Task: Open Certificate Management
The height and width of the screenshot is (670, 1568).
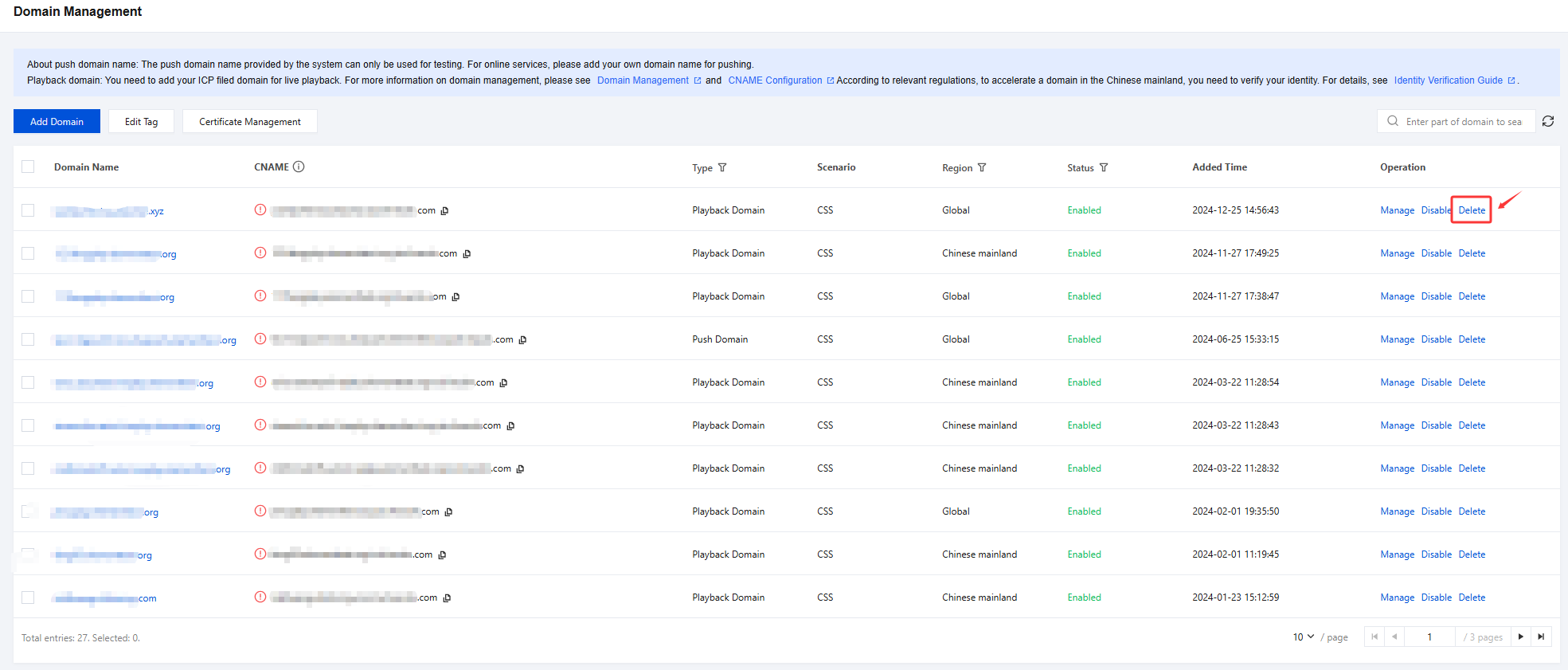Action: pyautogui.click(x=249, y=121)
